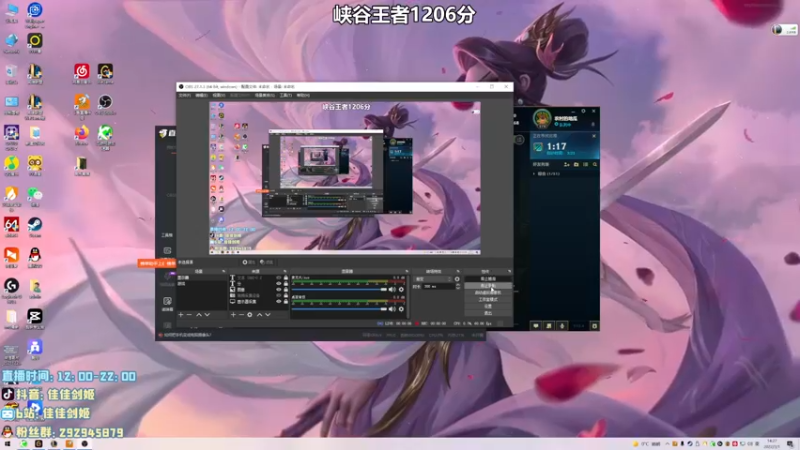Click the 停止录制 button in OBS controls

pyautogui.click(x=488, y=285)
